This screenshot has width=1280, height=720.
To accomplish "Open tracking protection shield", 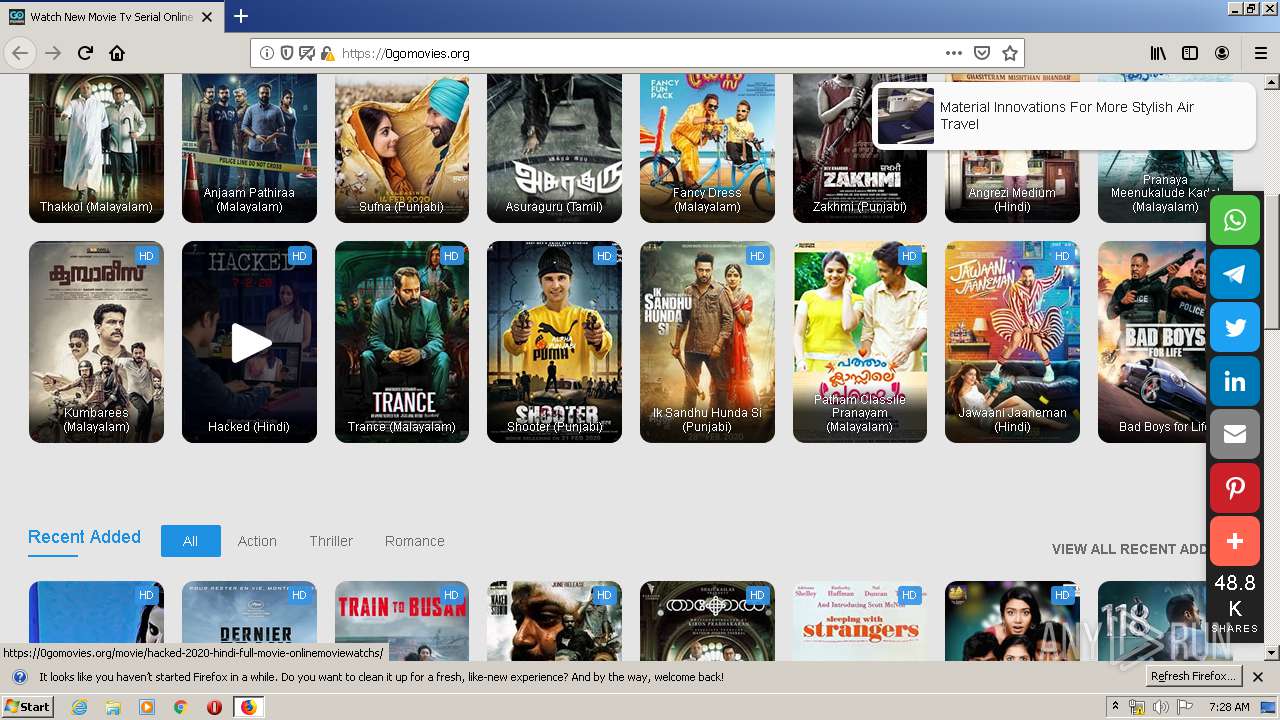I will coord(286,53).
